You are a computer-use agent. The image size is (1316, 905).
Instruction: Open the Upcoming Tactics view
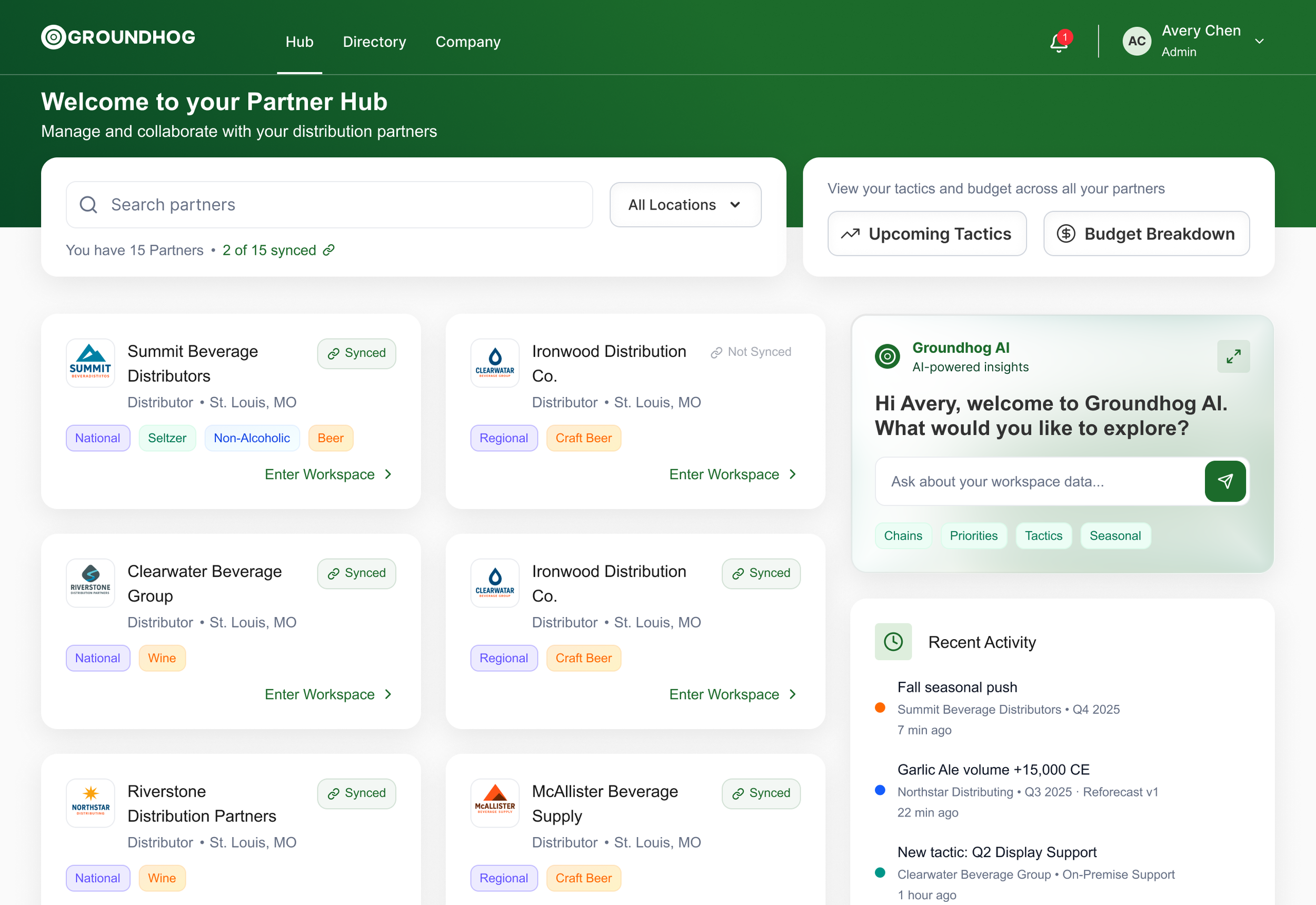coord(926,234)
